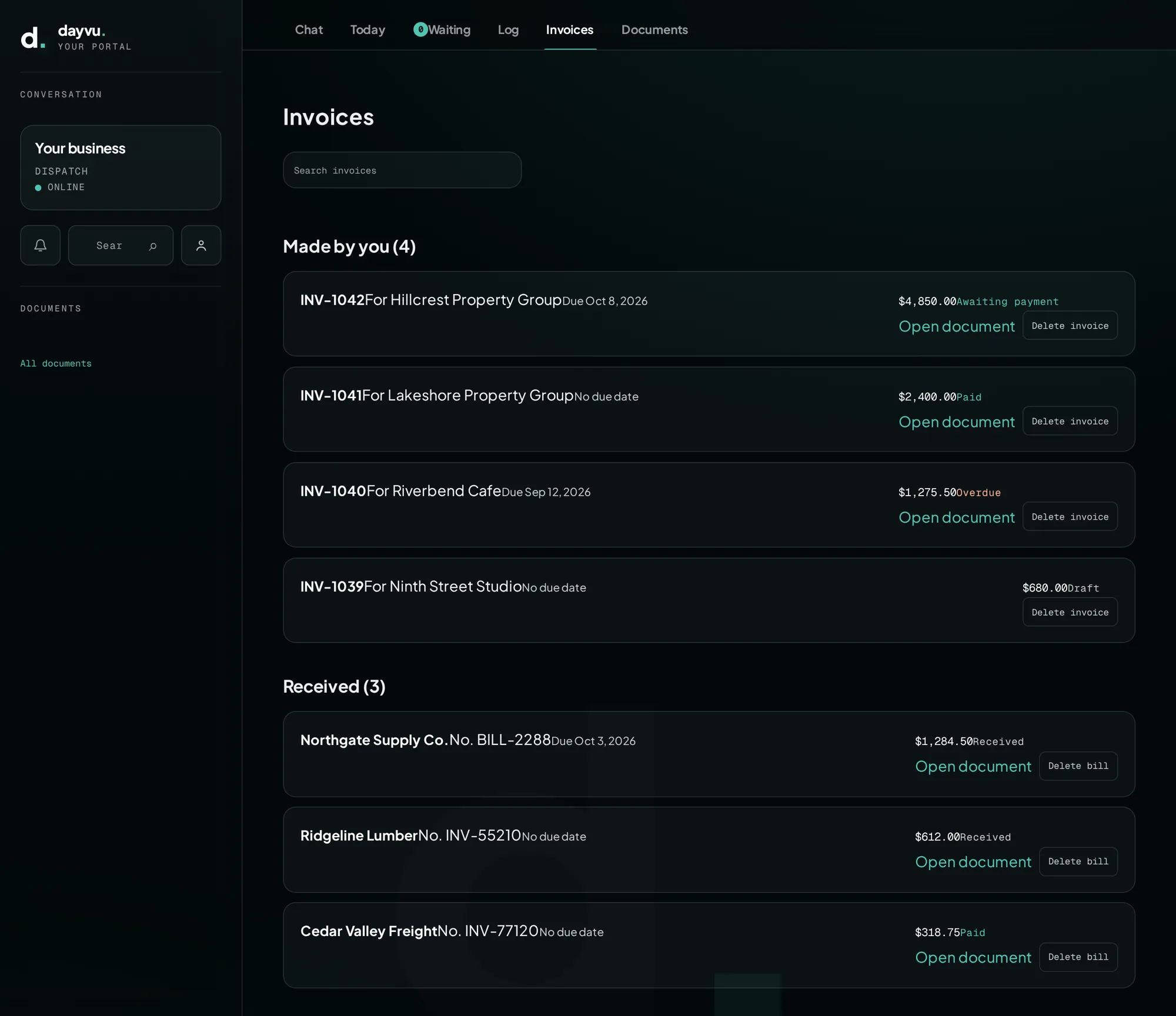Click 'Received (3)' heading

[x=334, y=686]
